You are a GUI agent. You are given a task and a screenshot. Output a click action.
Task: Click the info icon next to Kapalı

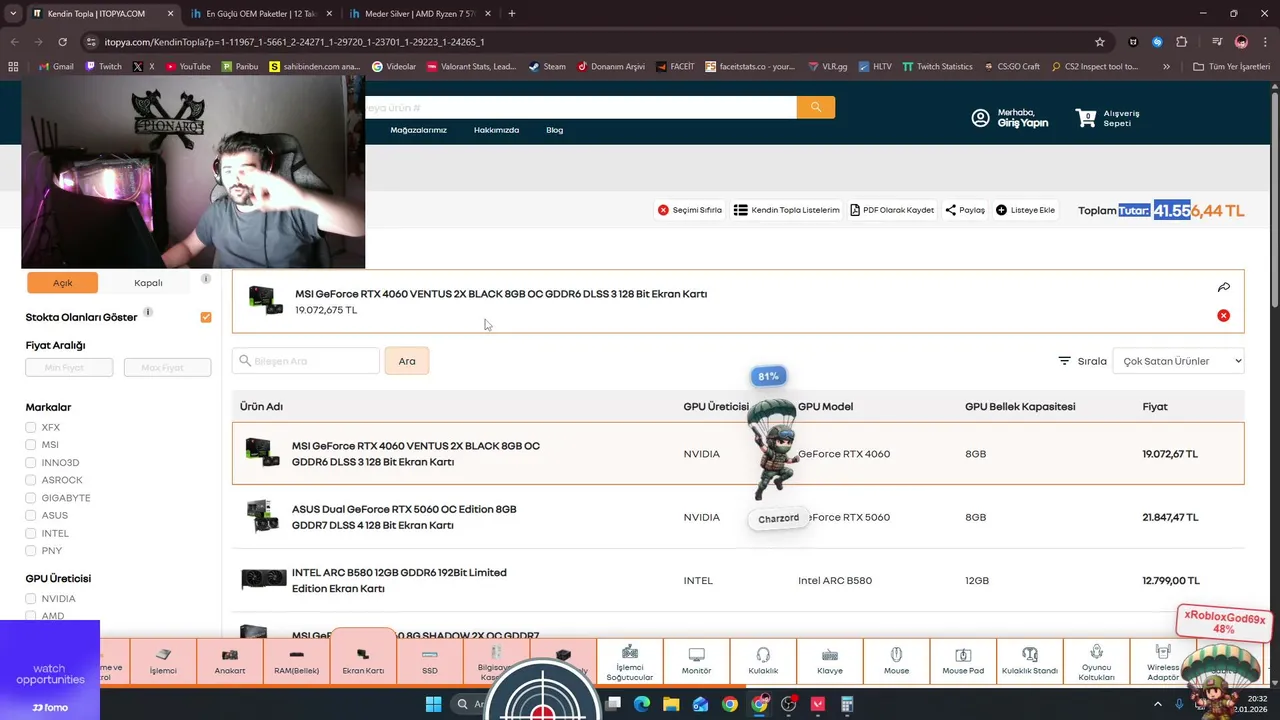(x=206, y=279)
